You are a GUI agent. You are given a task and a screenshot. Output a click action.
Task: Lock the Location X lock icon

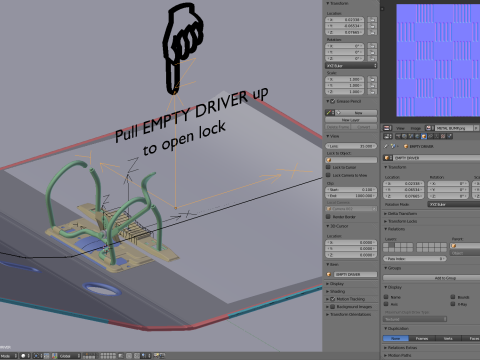pos(372,20)
